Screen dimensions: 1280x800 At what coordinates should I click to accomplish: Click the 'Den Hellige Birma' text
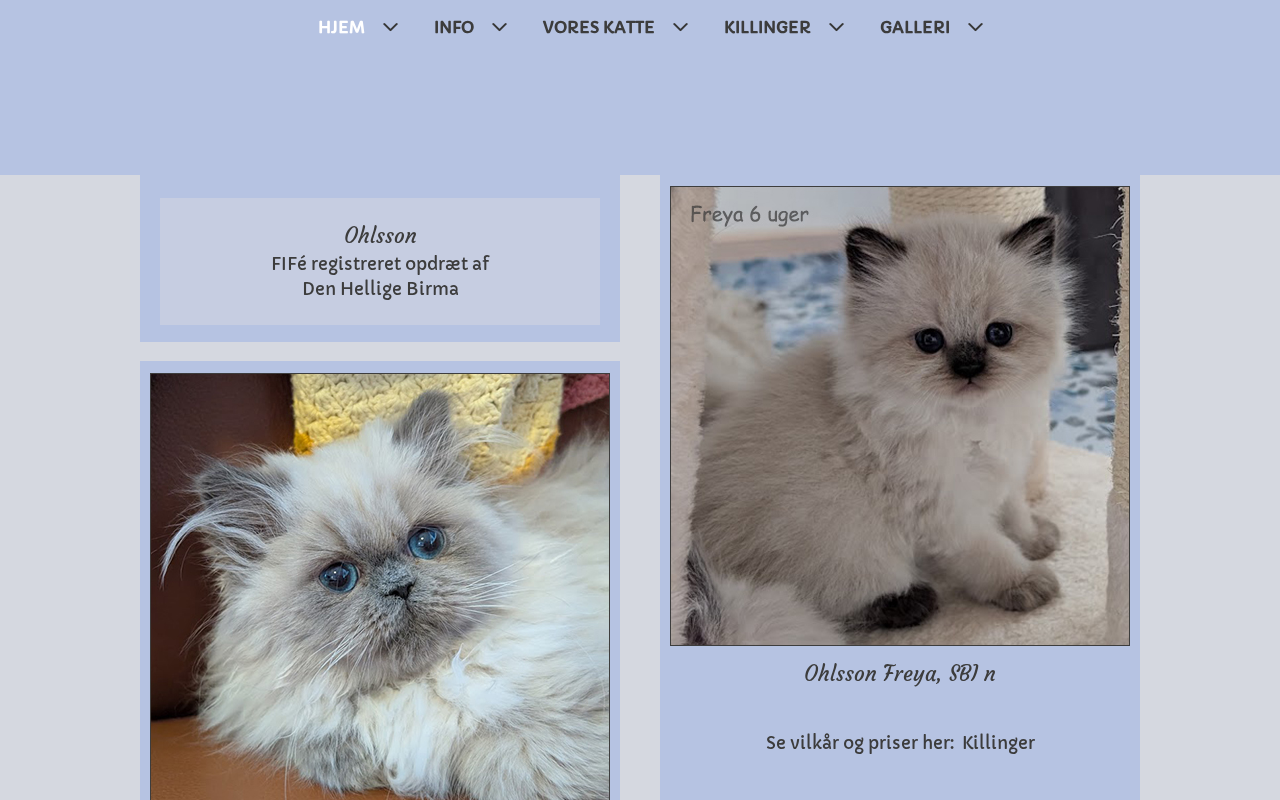[x=380, y=289]
